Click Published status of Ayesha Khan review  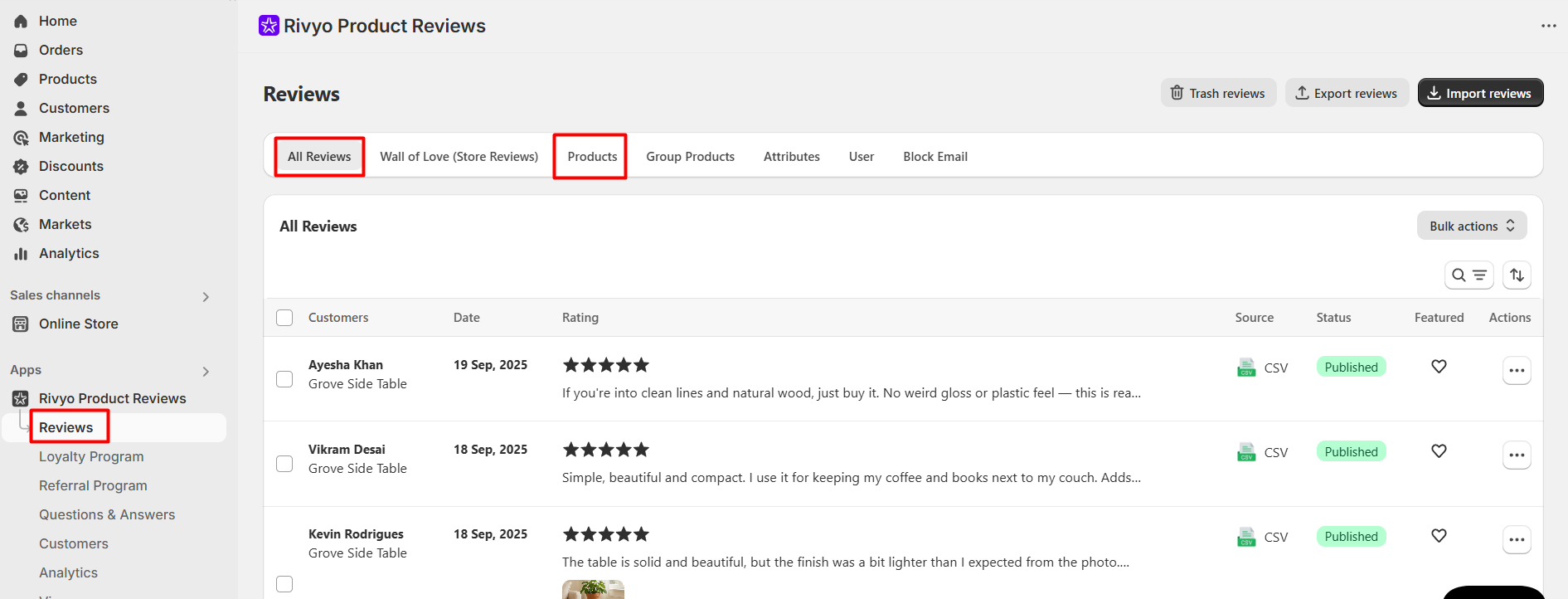(x=1351, y=367)
